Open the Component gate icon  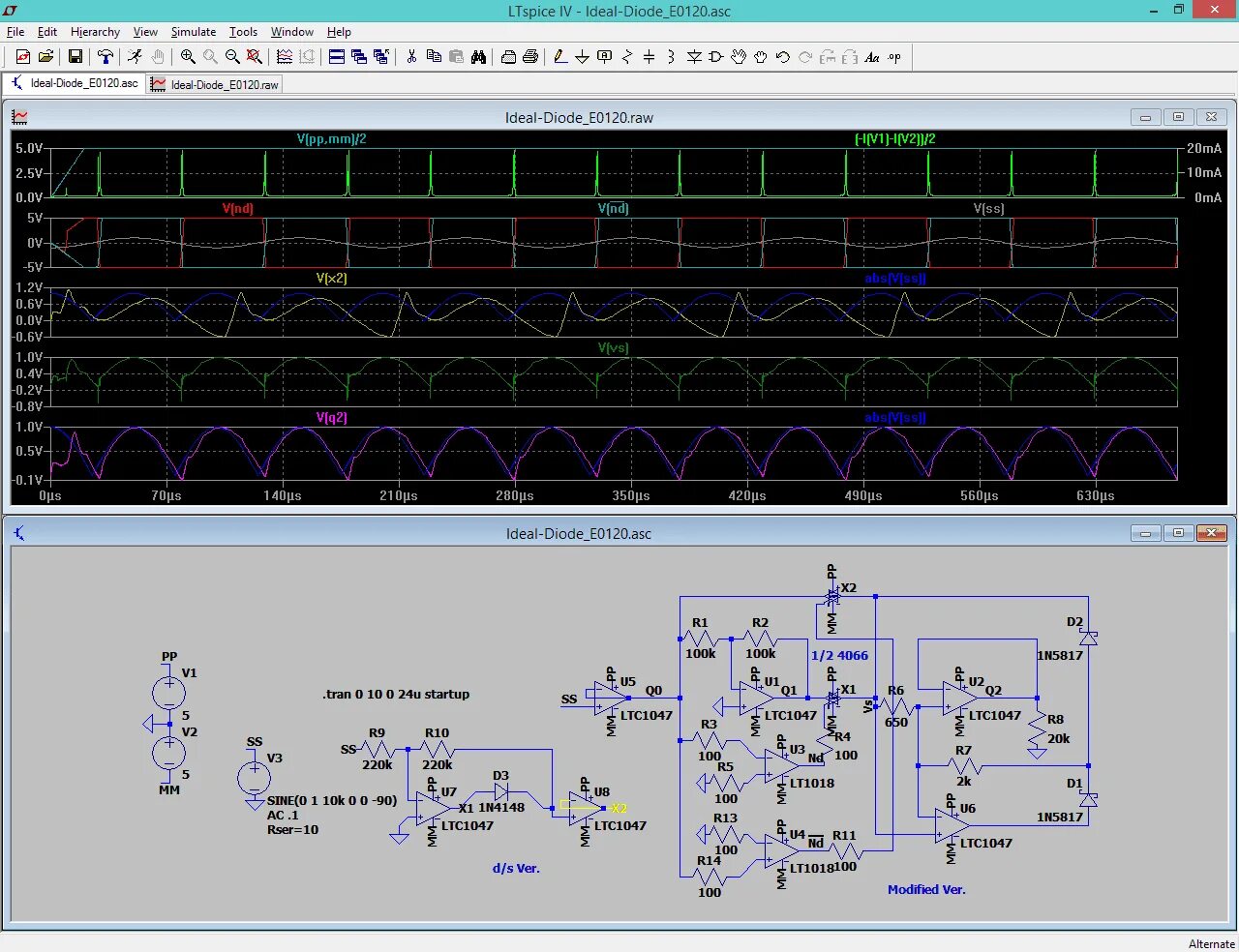[716, 57]
